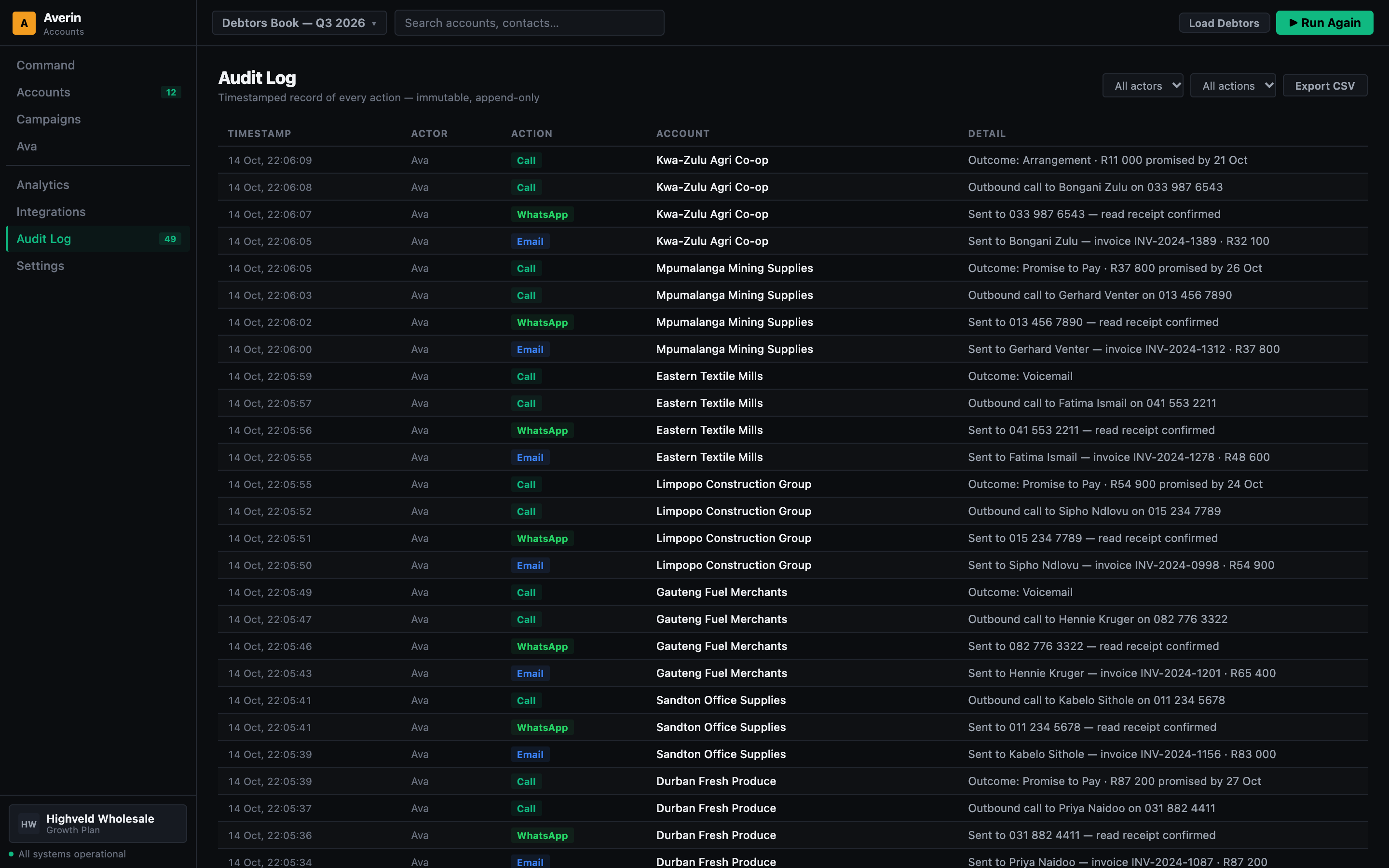This screenshot has height=868, width=1389.
Task: Focus the Search accounts, contacts field
Action: pos(529,23)
